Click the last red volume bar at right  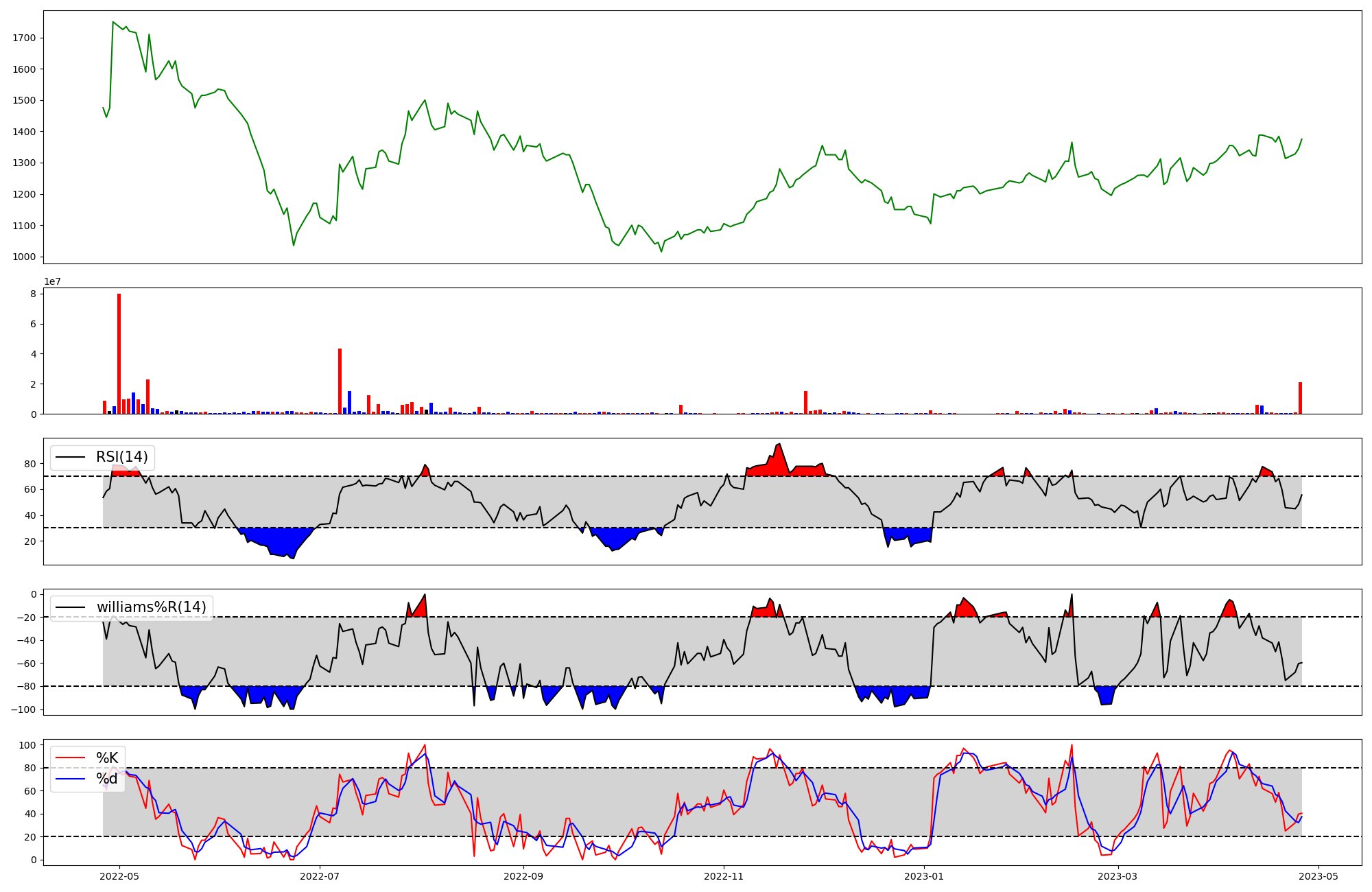1300,398
